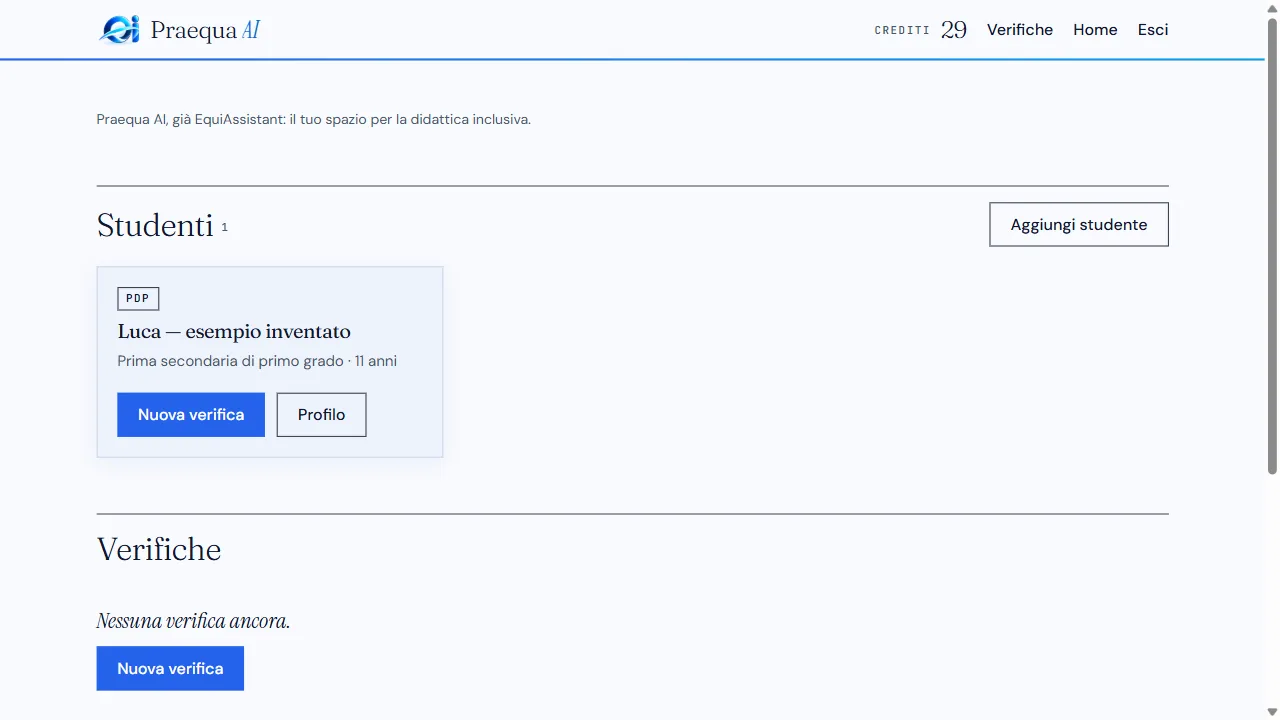Select the student name "Luca — esempio inventato"

[234, 332]
